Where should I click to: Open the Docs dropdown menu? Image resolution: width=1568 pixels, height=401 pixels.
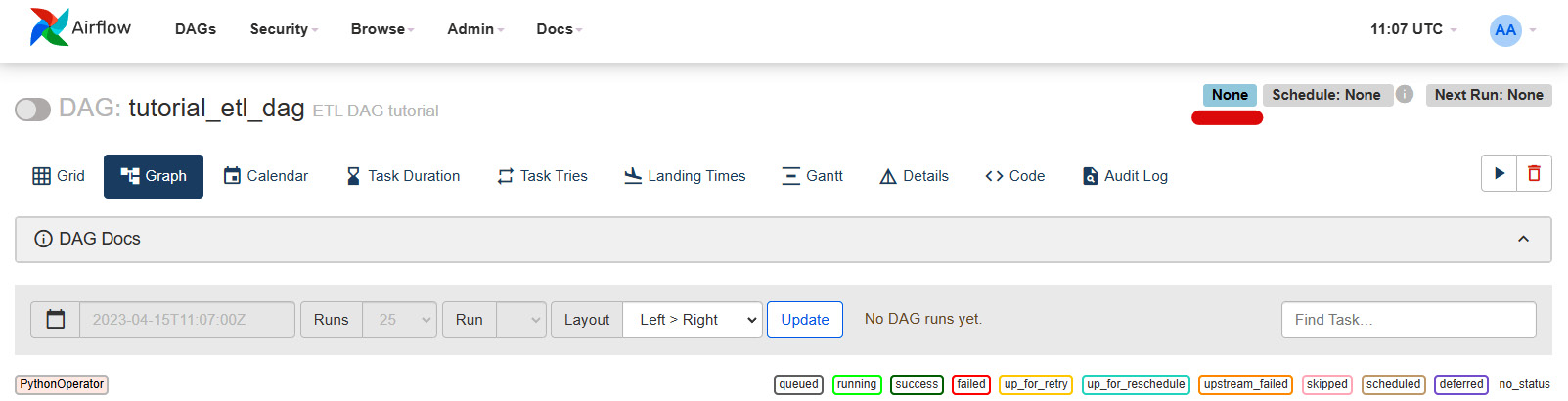[559, 29]
